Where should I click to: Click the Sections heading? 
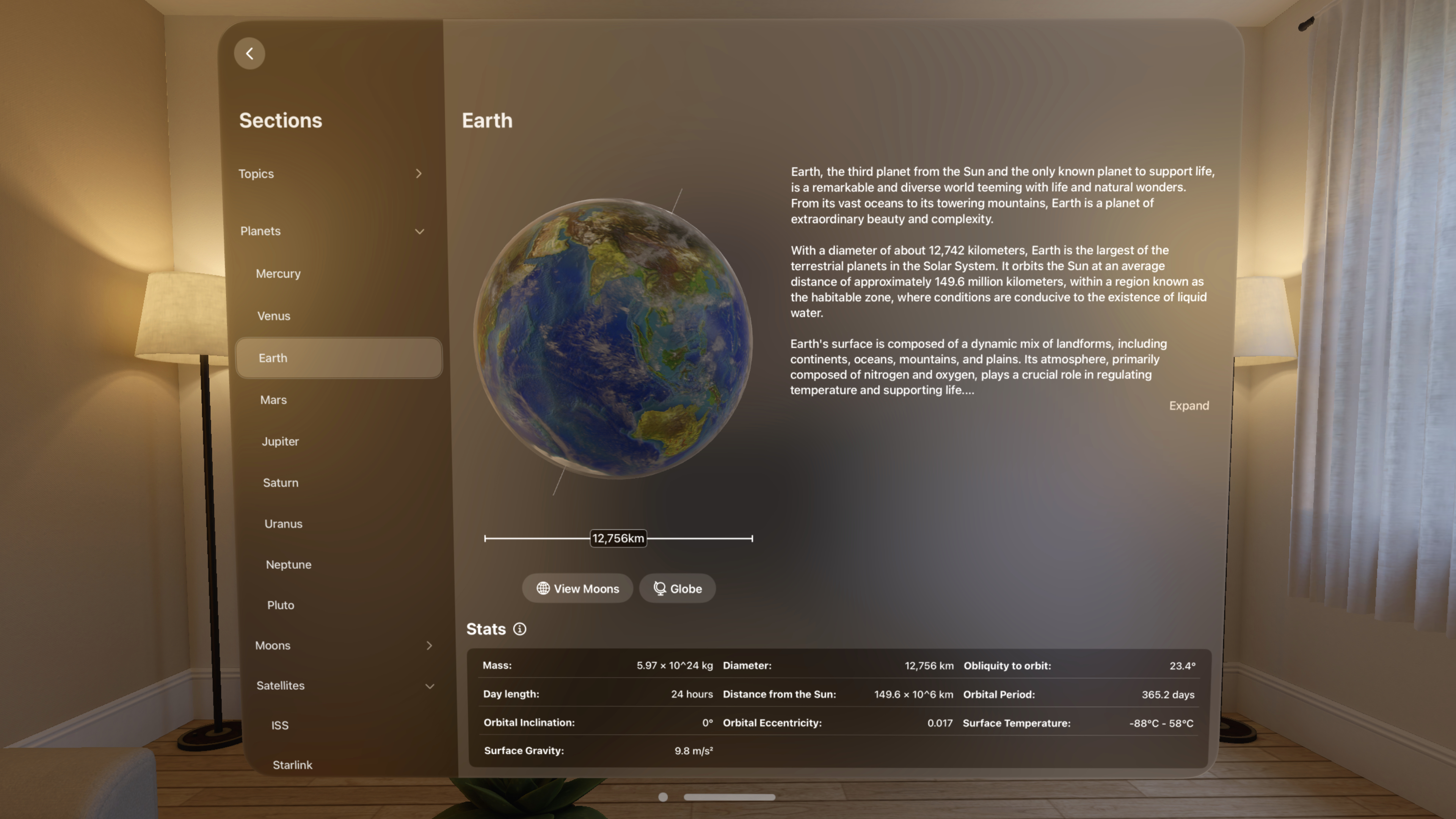tap(280, 121)
